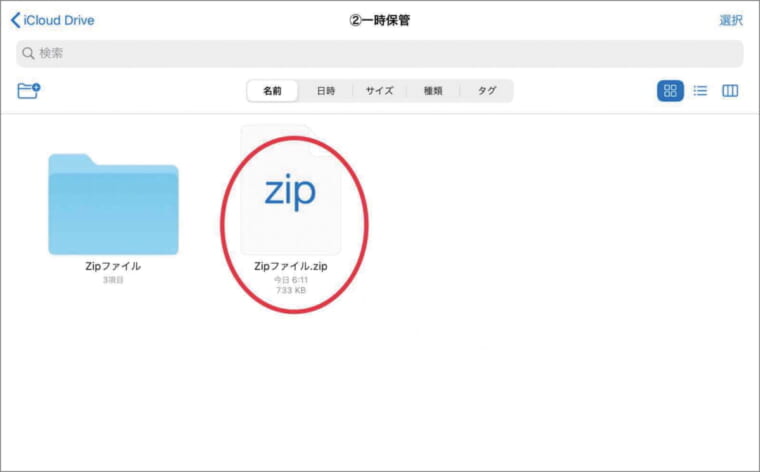Open the zip file thumbnail
Viewport: 760px width, 472px height.
pyautogui.click(x=290, y=192)
